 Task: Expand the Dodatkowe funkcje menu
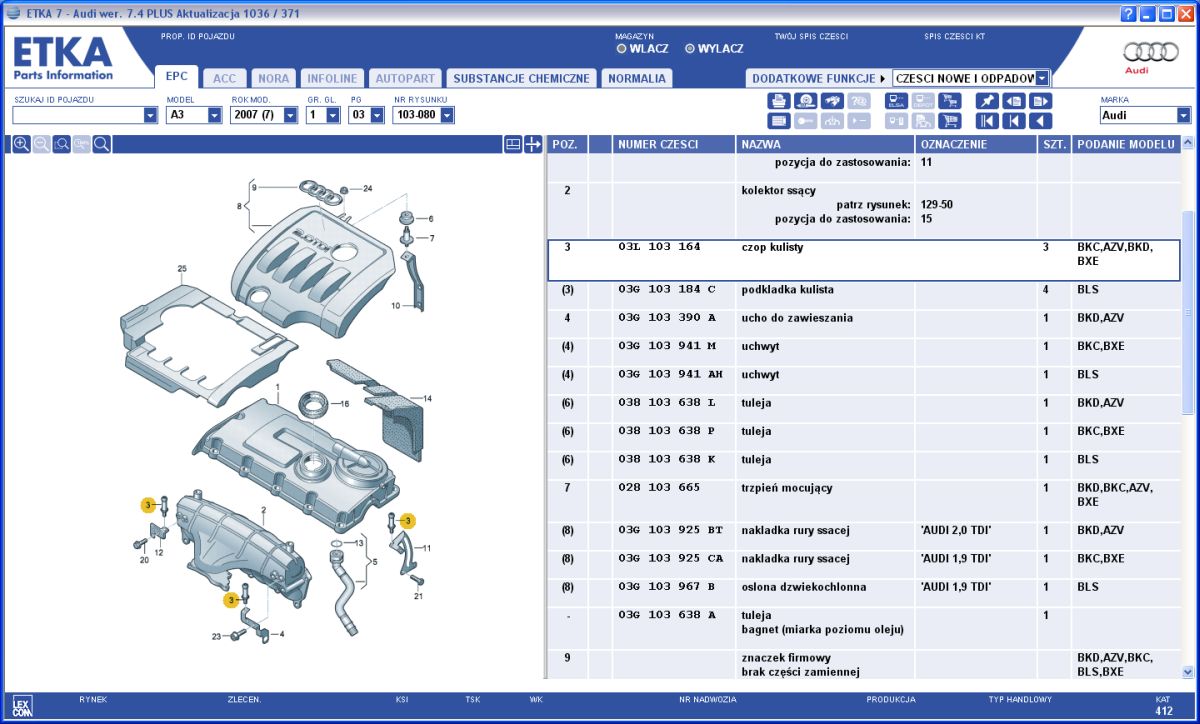click(819, 78)
